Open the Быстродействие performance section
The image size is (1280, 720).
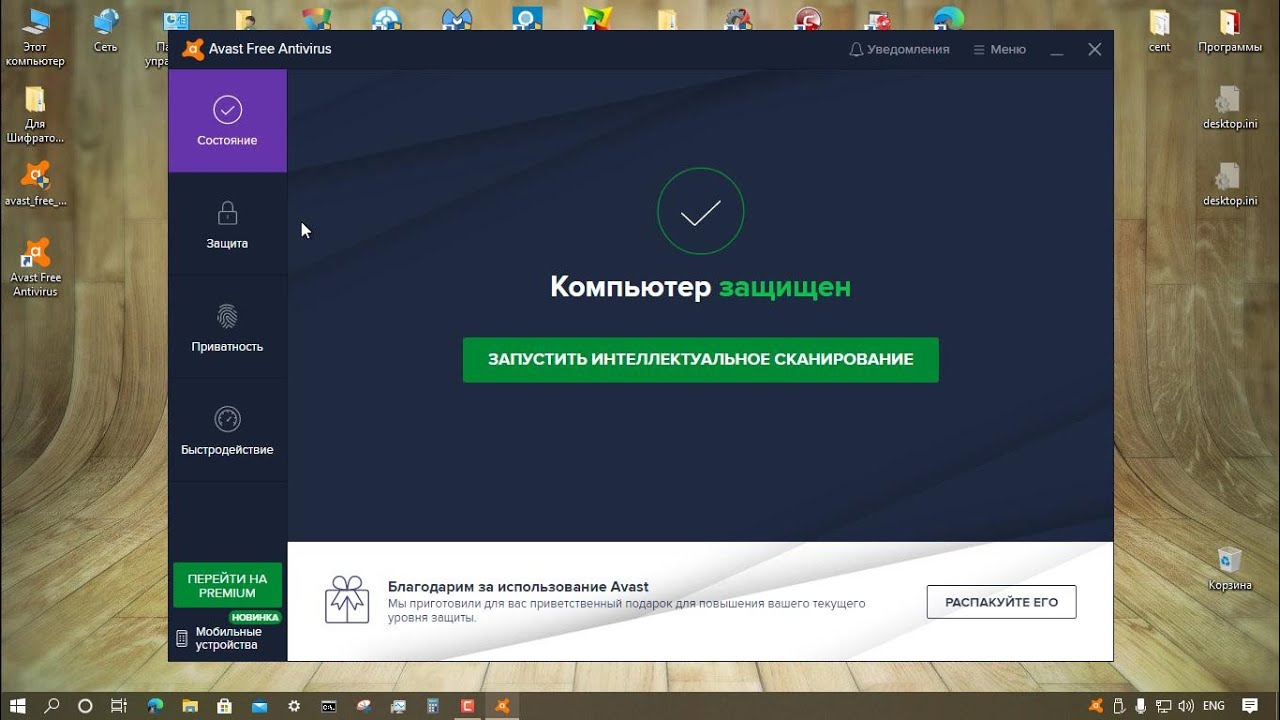[227, 430]
